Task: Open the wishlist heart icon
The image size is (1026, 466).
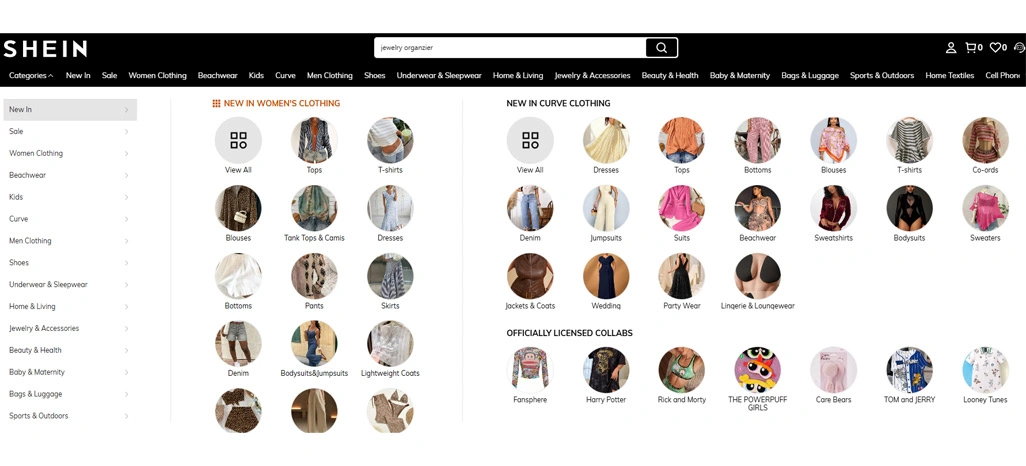Action: pos(995,48)
